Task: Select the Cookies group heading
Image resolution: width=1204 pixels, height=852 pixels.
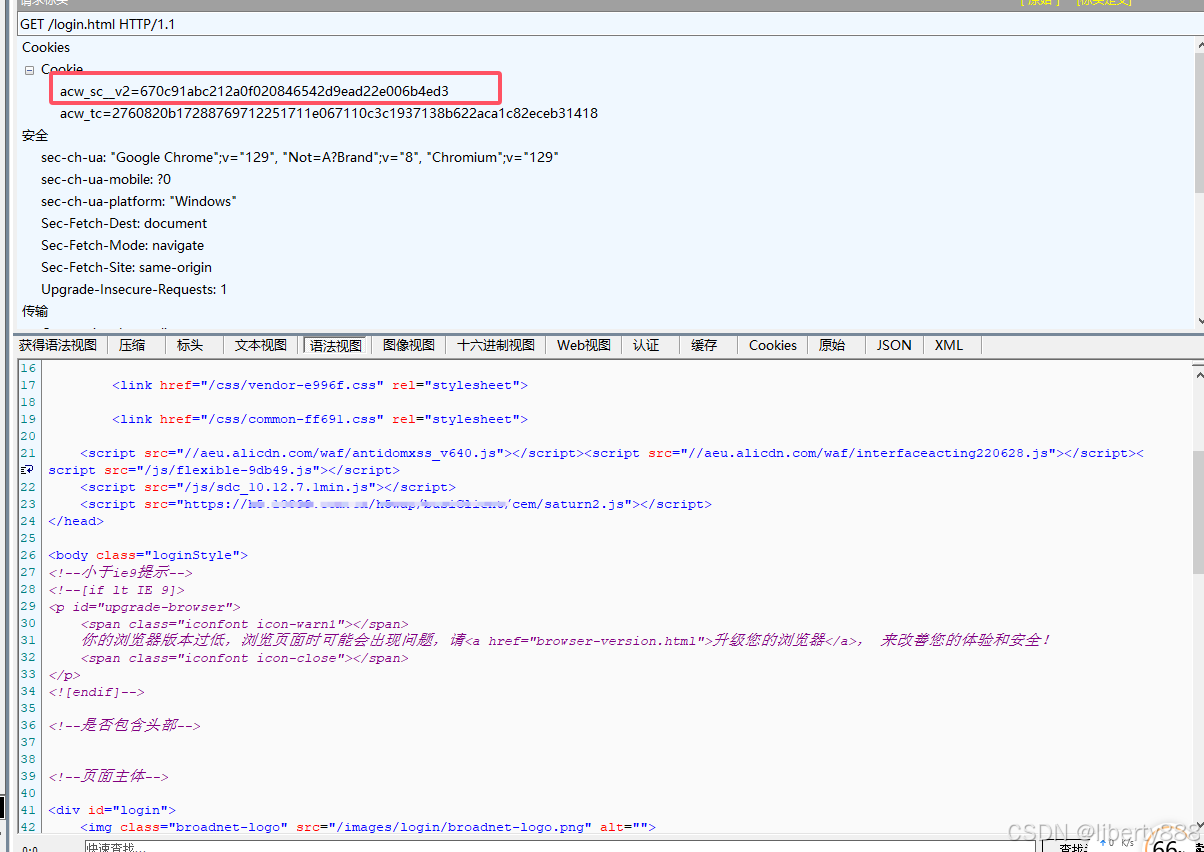Action: click(46, 47)
